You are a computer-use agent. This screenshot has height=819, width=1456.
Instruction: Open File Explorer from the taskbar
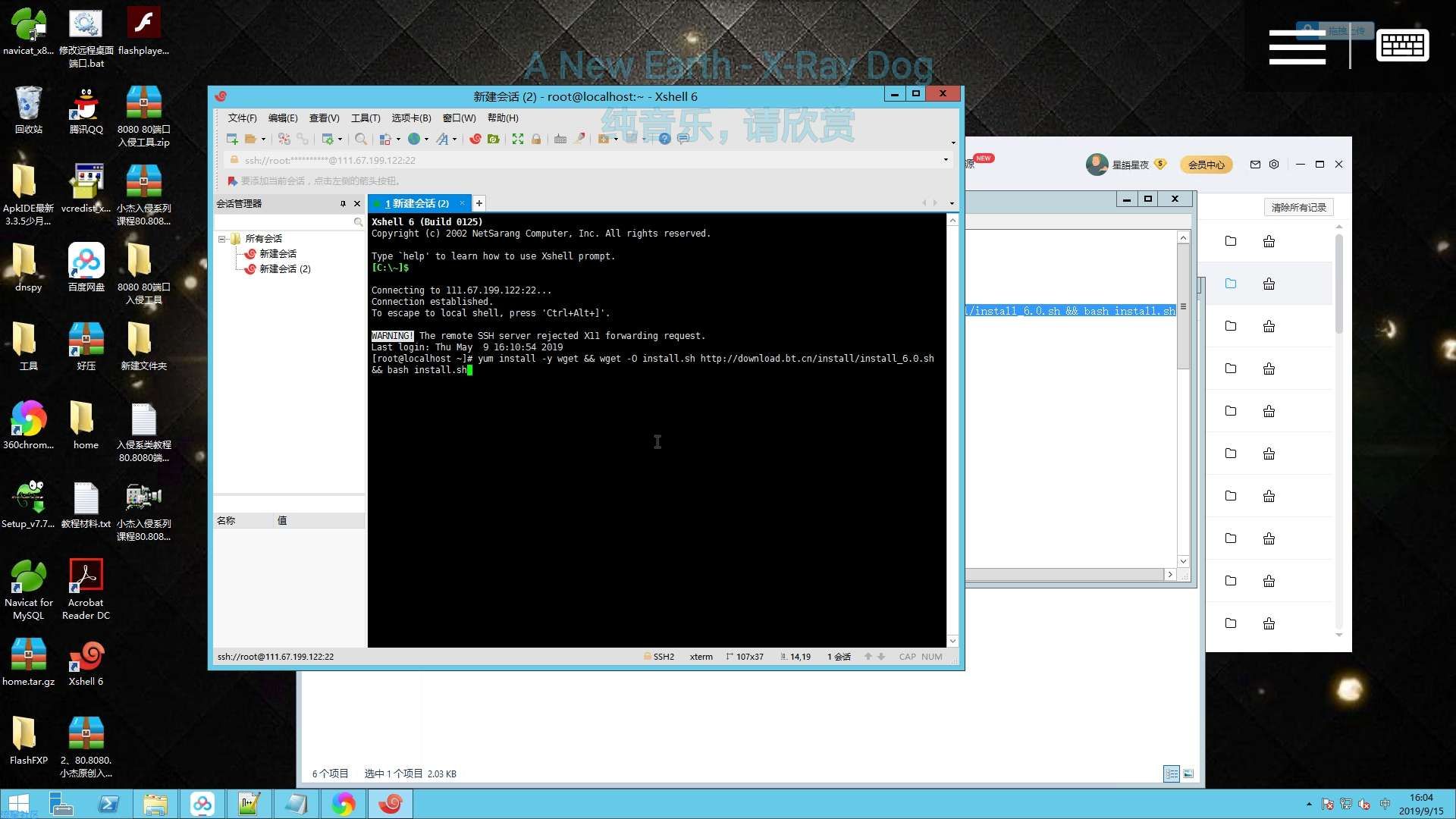pos(155,804)
